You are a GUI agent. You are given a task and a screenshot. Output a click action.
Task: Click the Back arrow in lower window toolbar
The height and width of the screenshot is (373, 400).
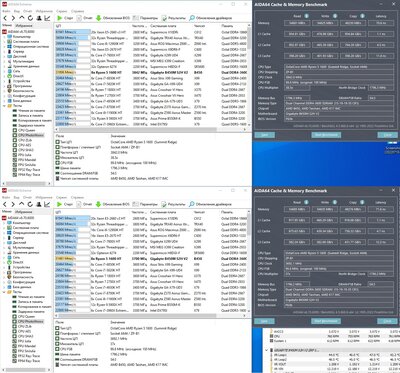[x=5, y=204]
